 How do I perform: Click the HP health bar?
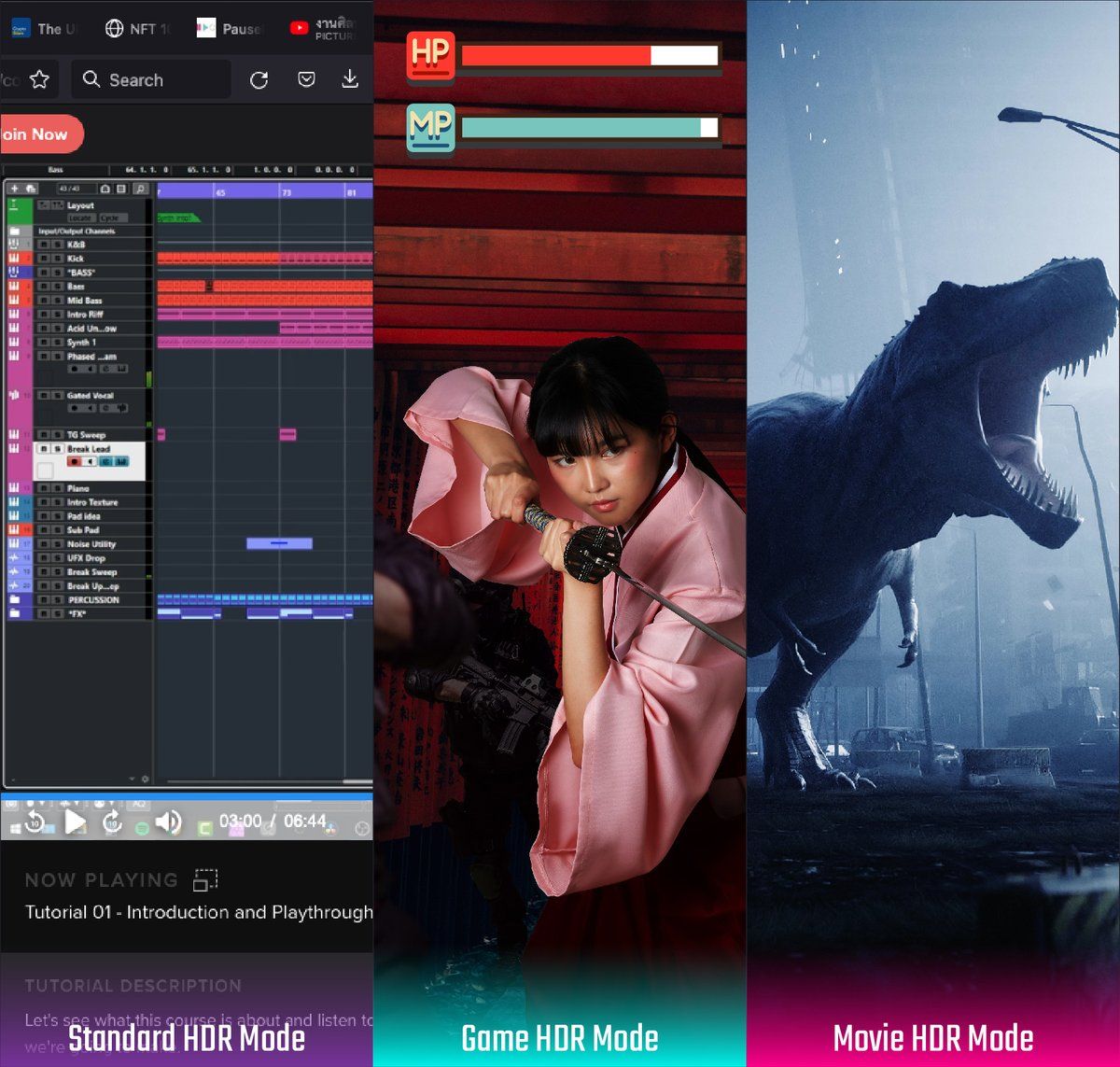tap(590, 56)
